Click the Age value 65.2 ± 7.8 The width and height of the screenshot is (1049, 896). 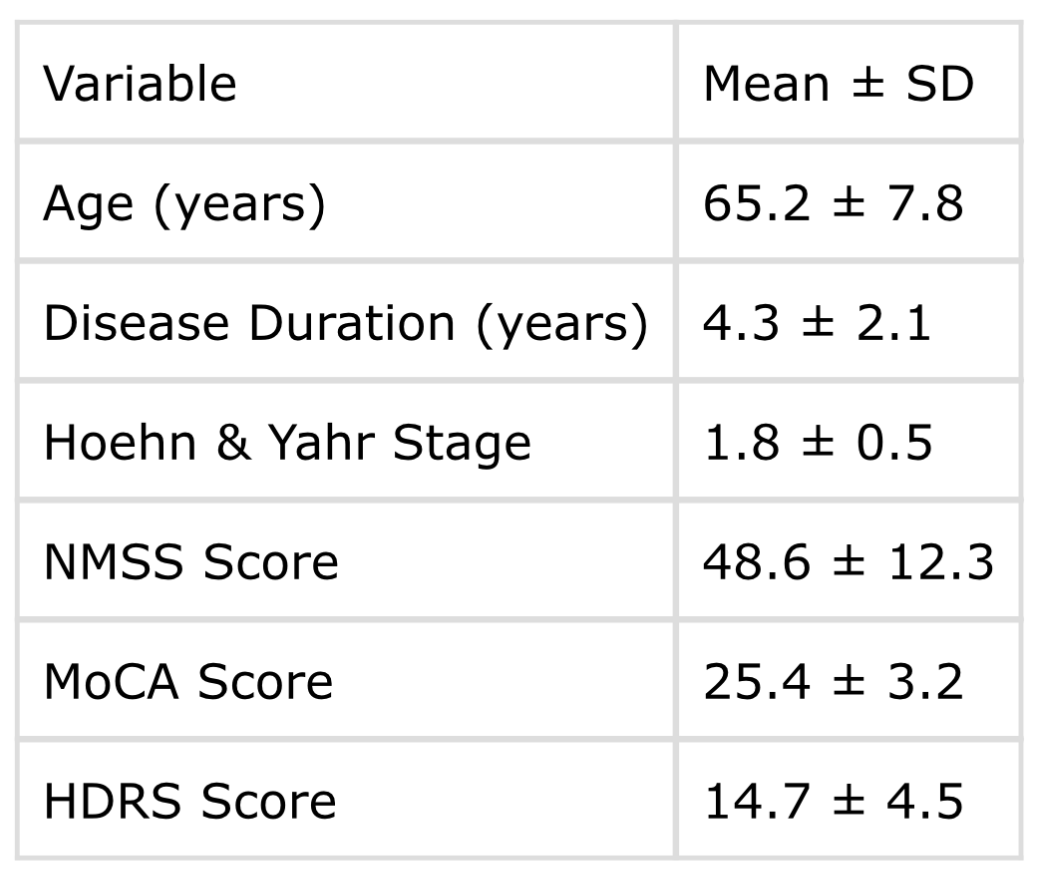coord(833,204)
